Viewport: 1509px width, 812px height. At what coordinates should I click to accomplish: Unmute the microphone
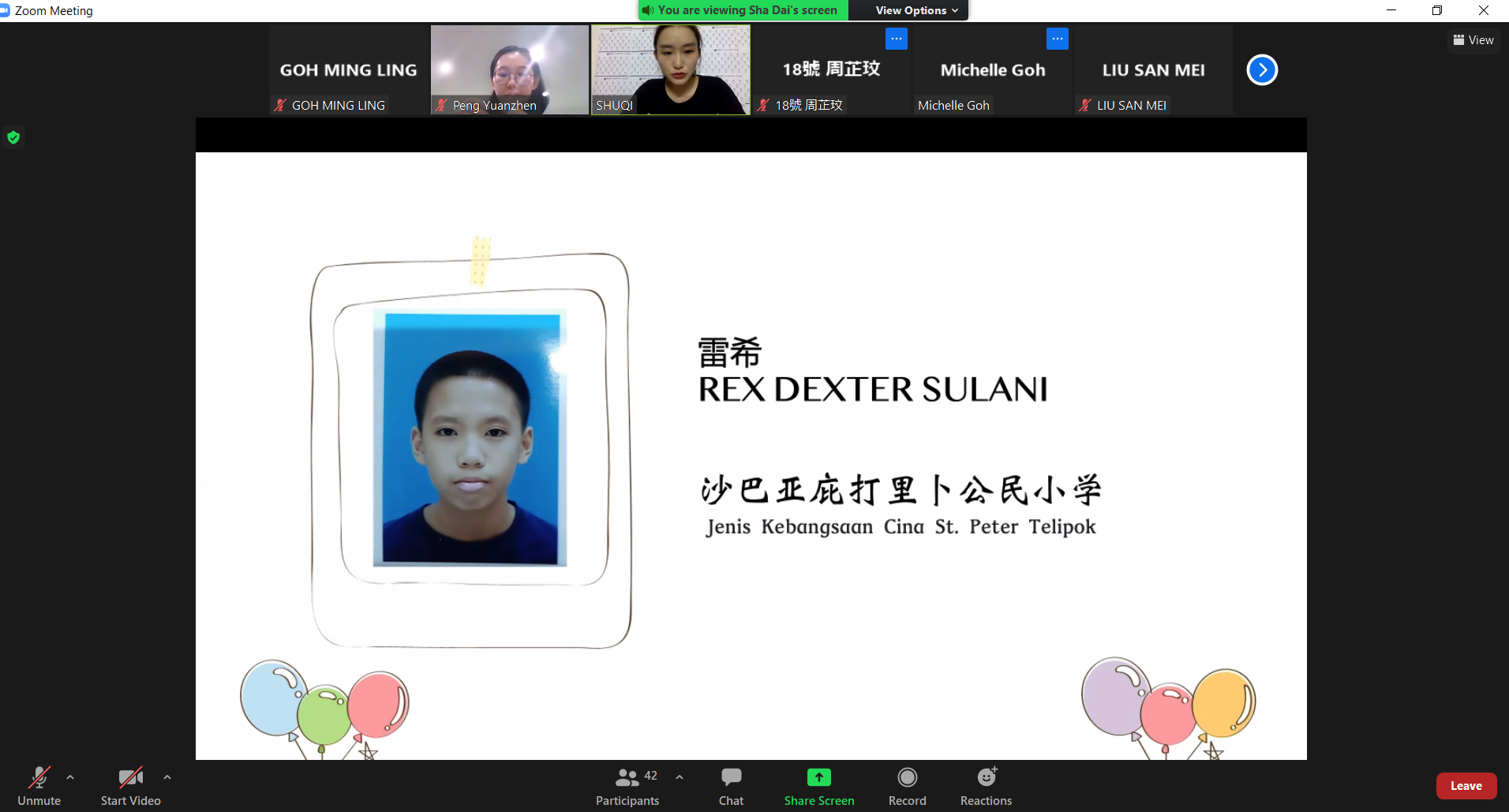point(39,786)
